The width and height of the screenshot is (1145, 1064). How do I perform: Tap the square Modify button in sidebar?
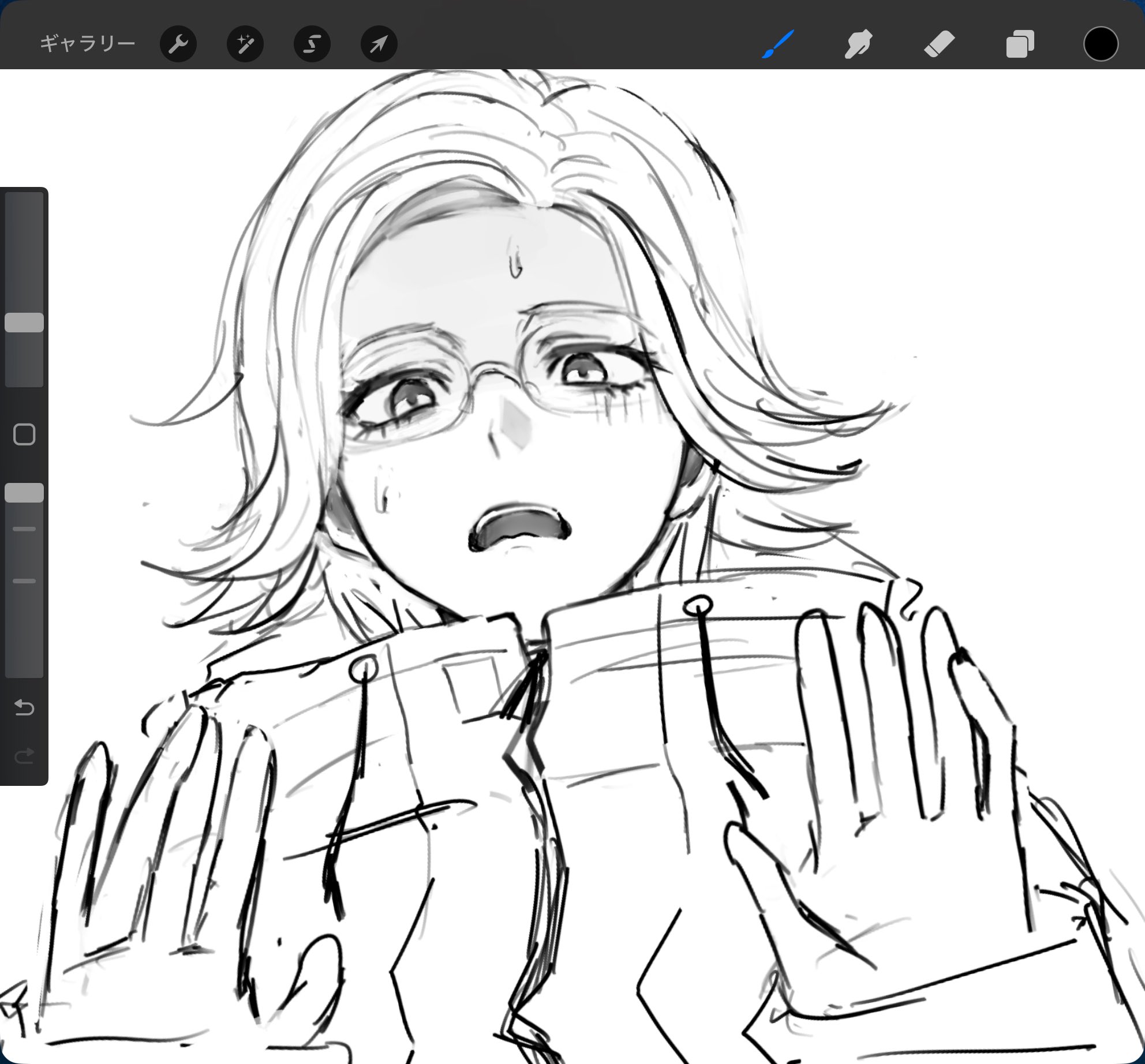point(24,434)
